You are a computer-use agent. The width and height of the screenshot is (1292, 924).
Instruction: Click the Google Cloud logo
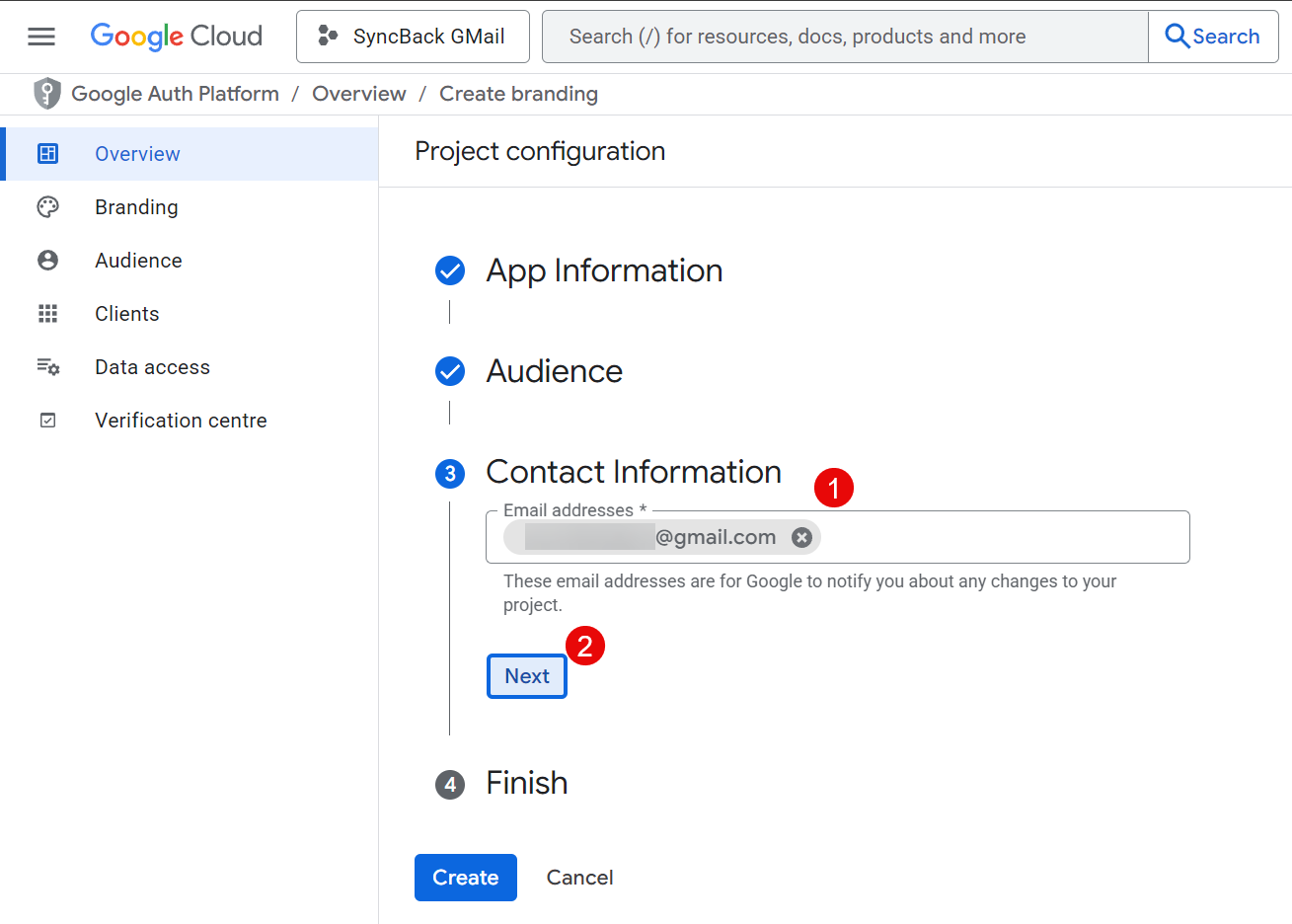(x=177, y=37)
